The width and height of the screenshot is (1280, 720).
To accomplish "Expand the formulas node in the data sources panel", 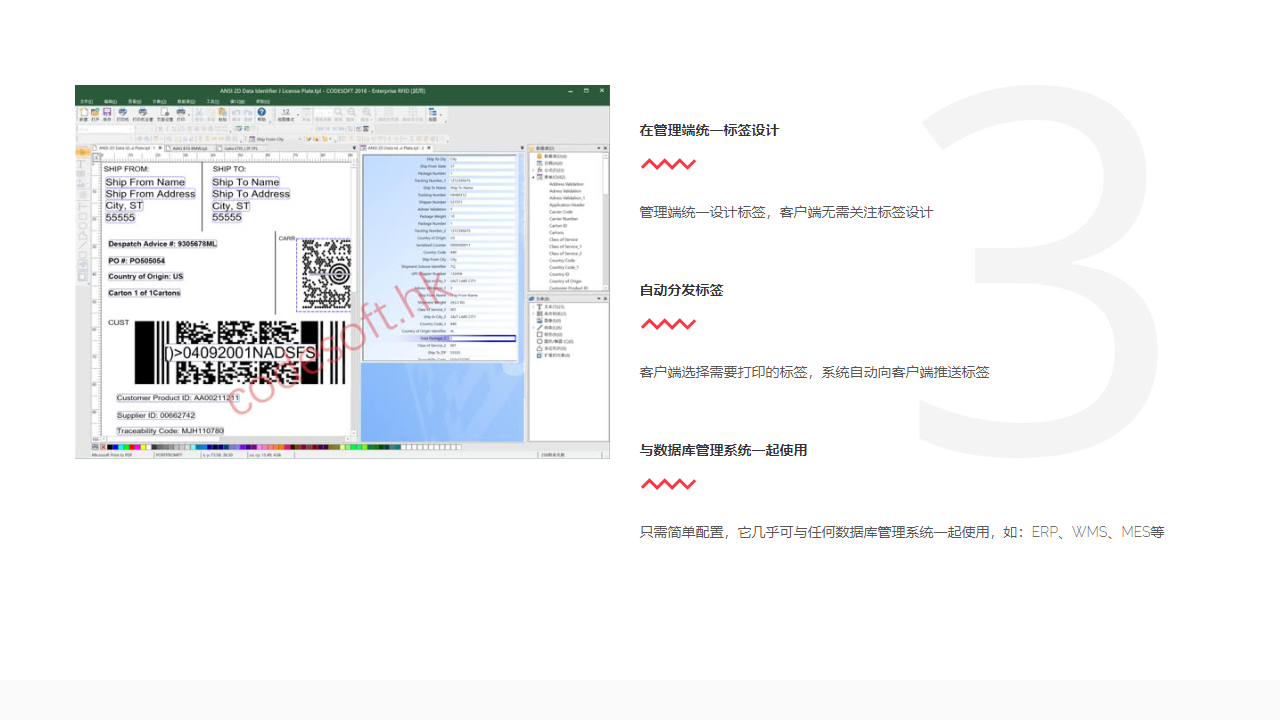I will tap(533, 170).
